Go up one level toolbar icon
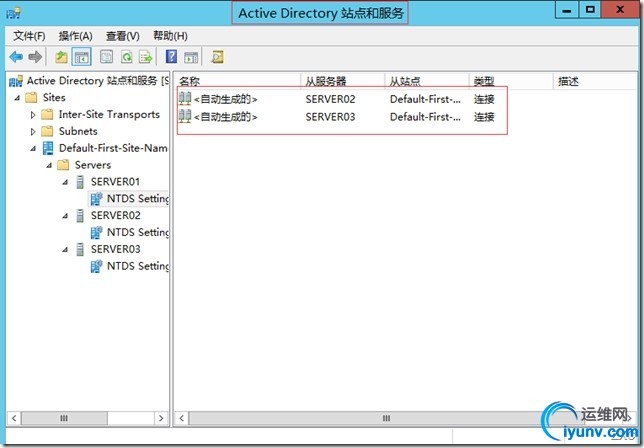 [61, 57]
